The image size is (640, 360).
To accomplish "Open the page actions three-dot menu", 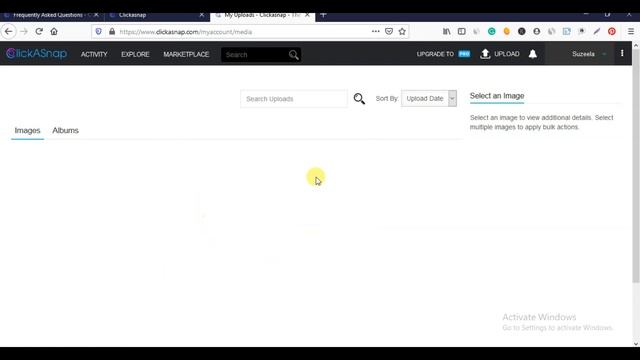I will 376,31.
